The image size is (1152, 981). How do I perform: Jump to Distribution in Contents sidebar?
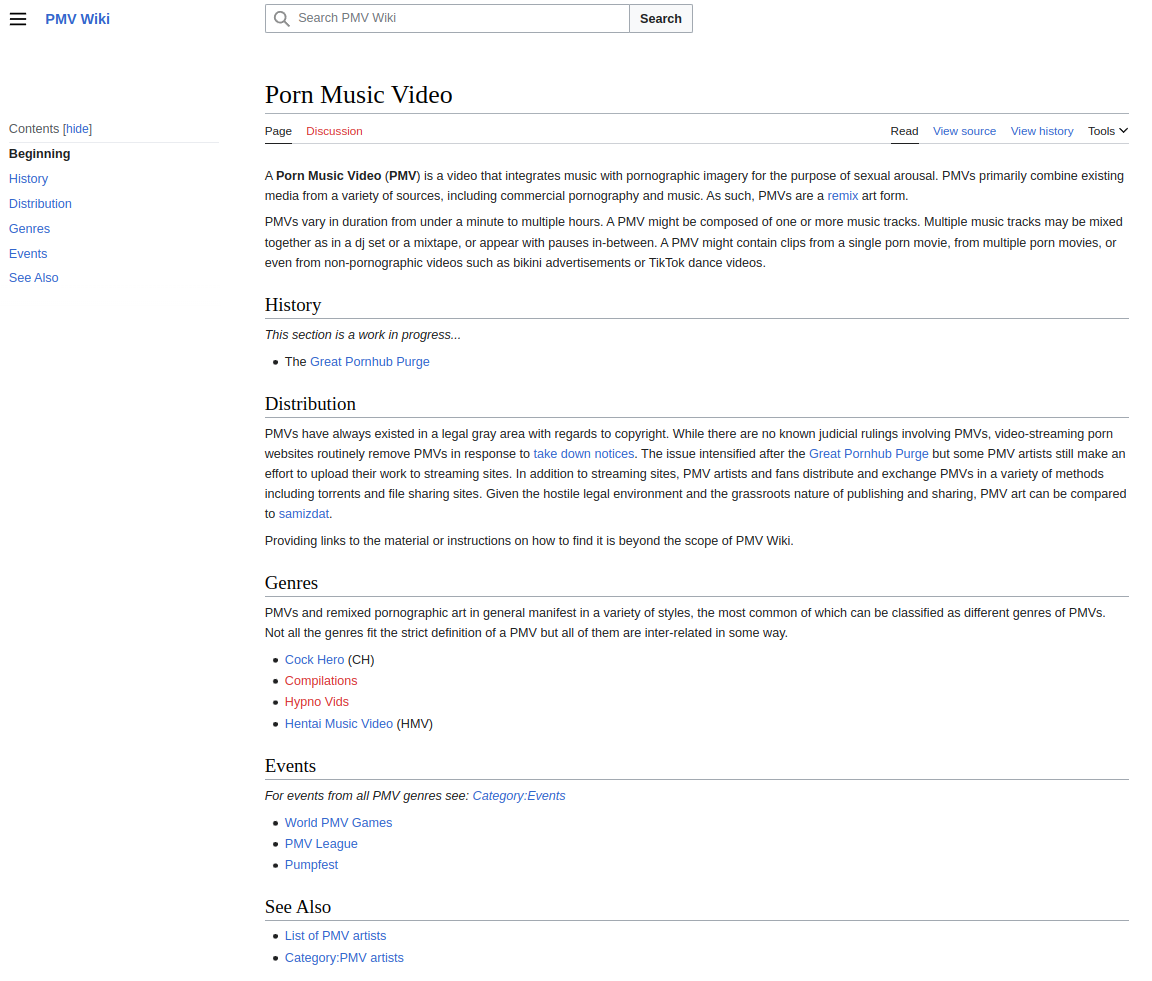coord(40,204)
